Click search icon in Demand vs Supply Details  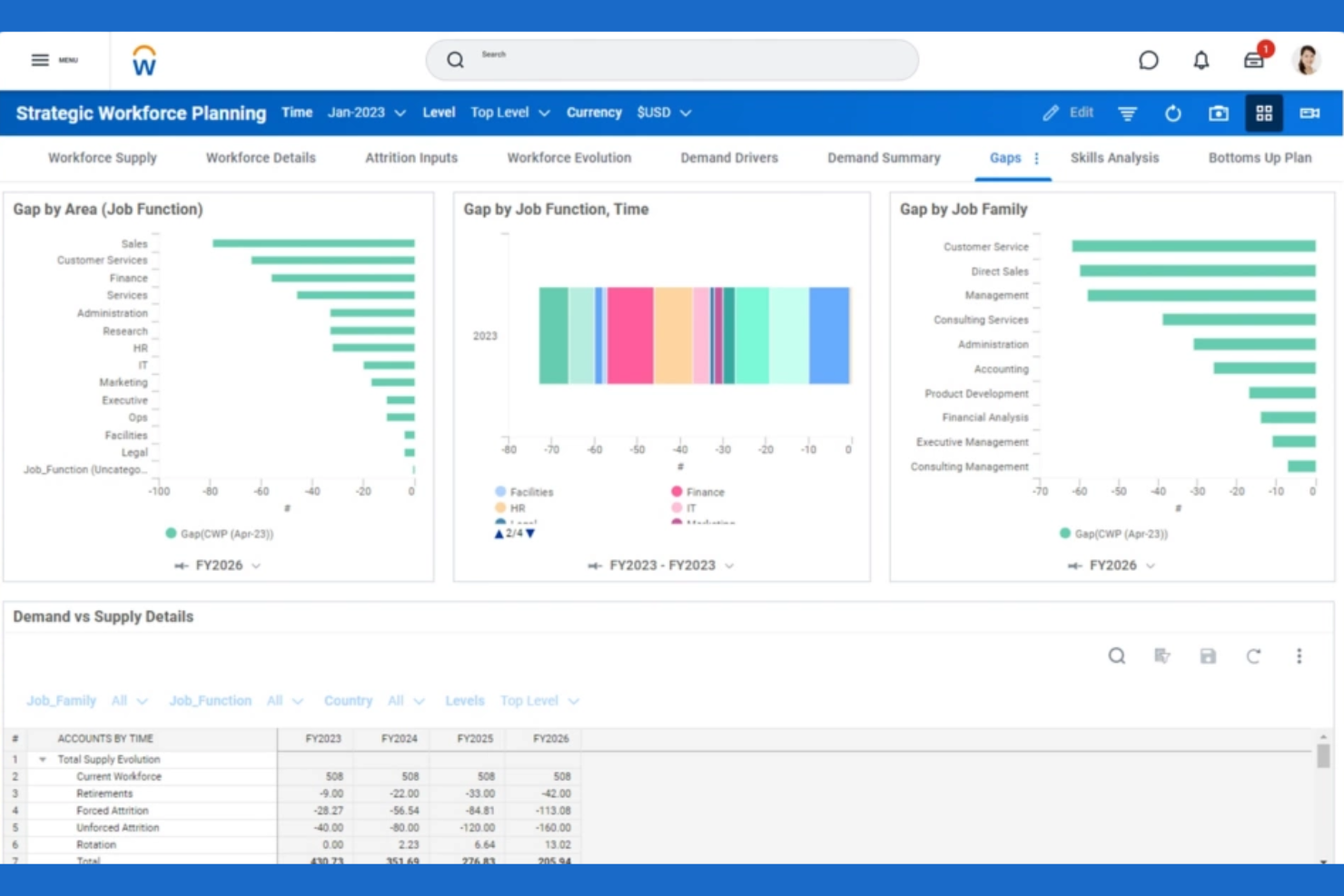point(1116,655)
